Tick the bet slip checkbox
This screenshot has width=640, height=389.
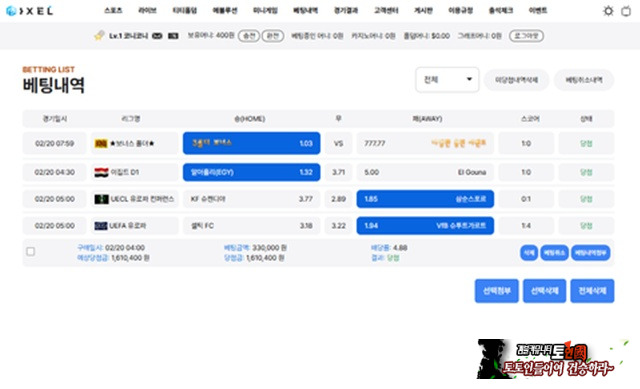tap(31, 251)
